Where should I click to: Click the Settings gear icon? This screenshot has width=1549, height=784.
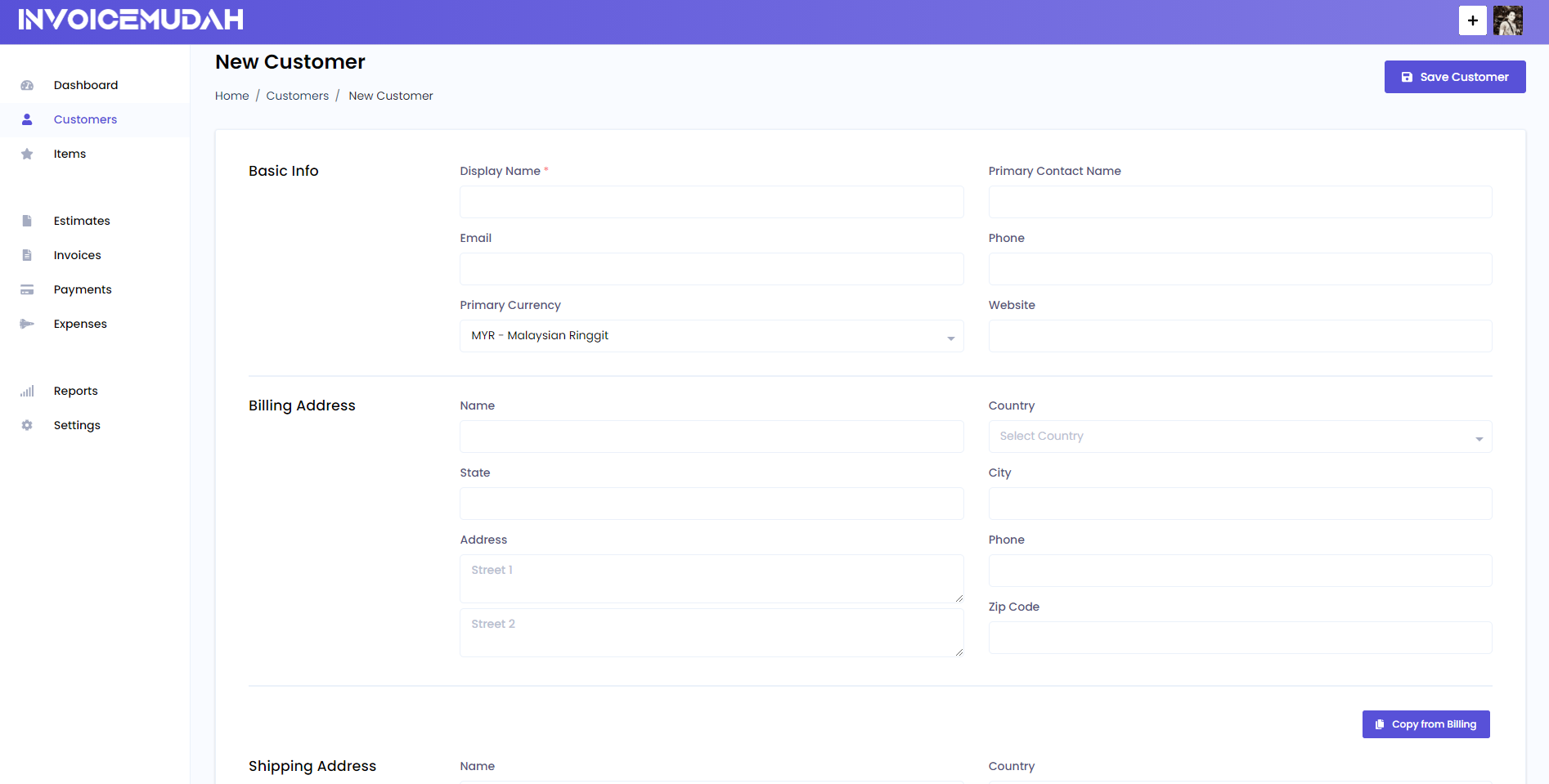tap(27, 424)
